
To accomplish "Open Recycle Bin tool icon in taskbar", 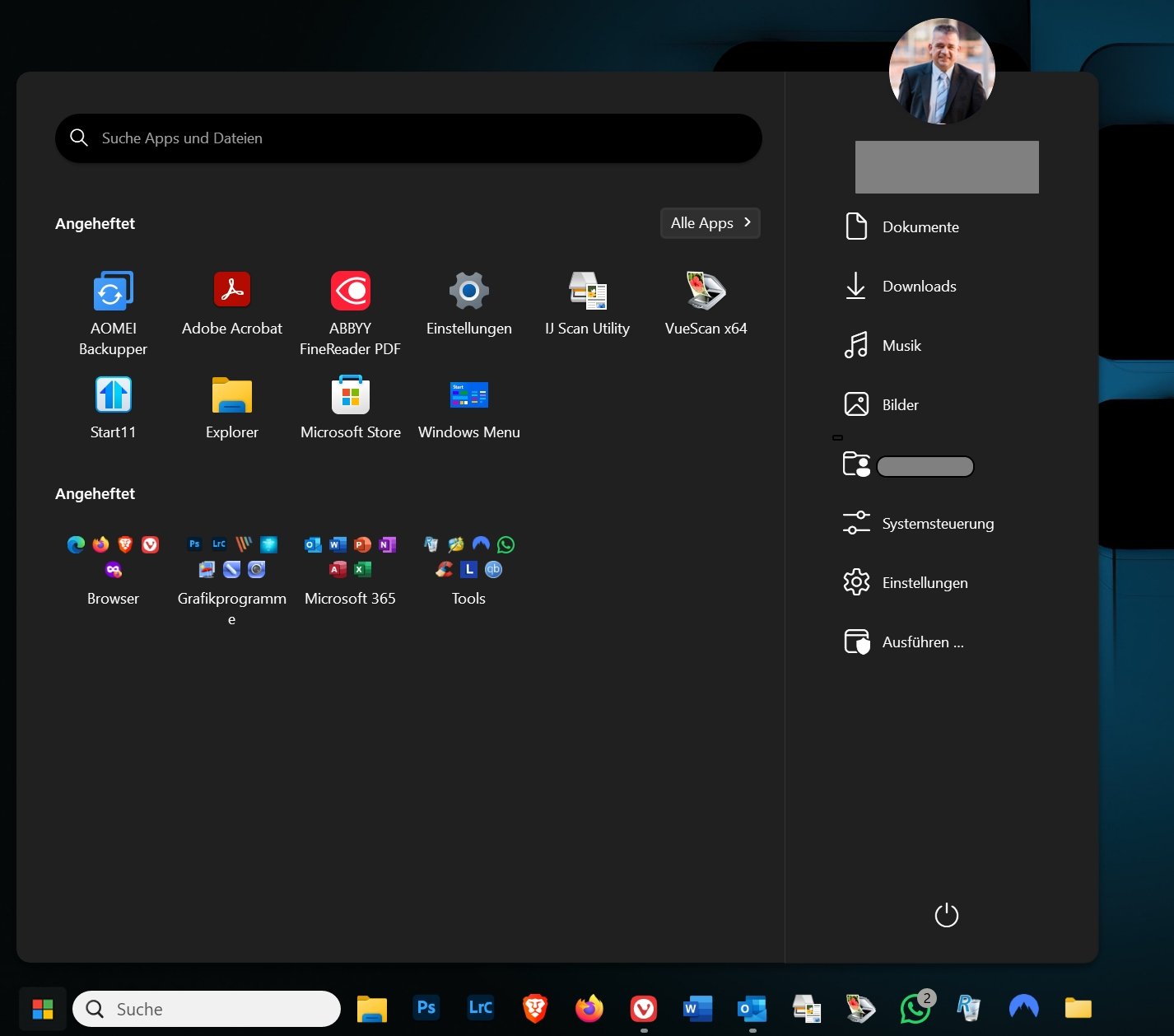I will [970, 1008].
